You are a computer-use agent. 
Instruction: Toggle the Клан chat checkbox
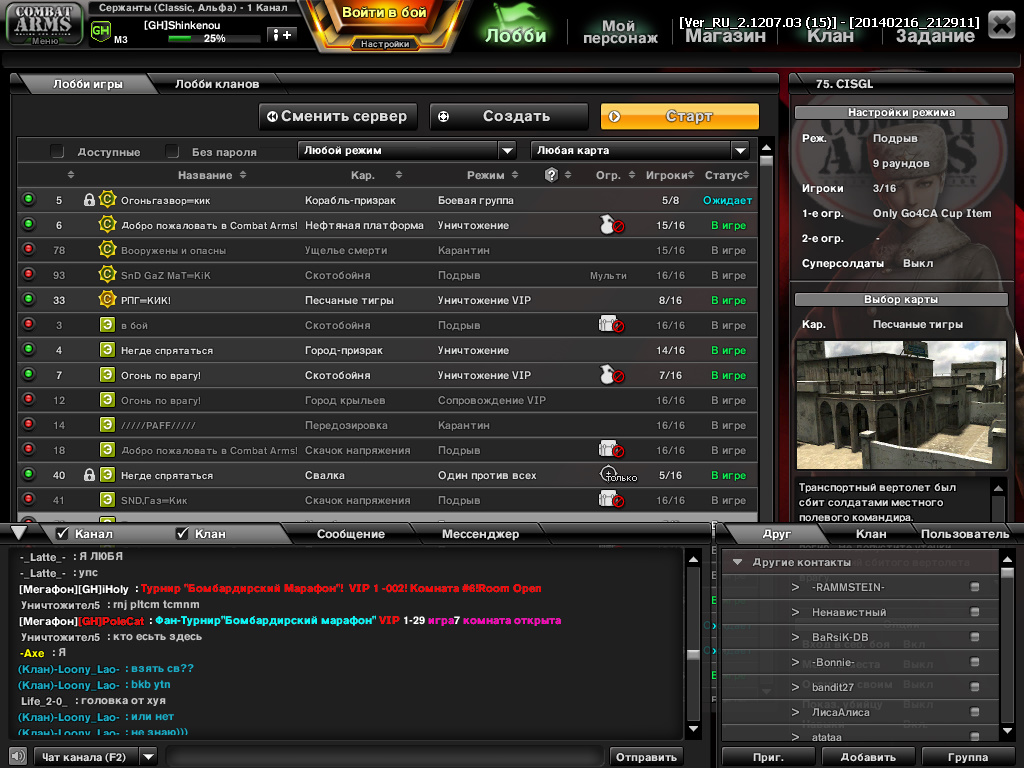(x=182, y=534)
